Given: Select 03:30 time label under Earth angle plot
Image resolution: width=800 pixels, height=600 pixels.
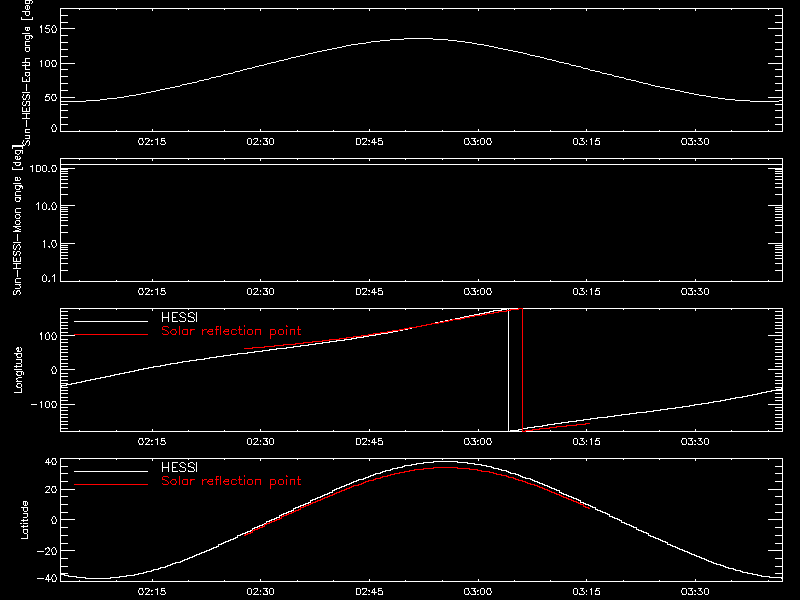Looking at the screenshot, I should 695,142.
